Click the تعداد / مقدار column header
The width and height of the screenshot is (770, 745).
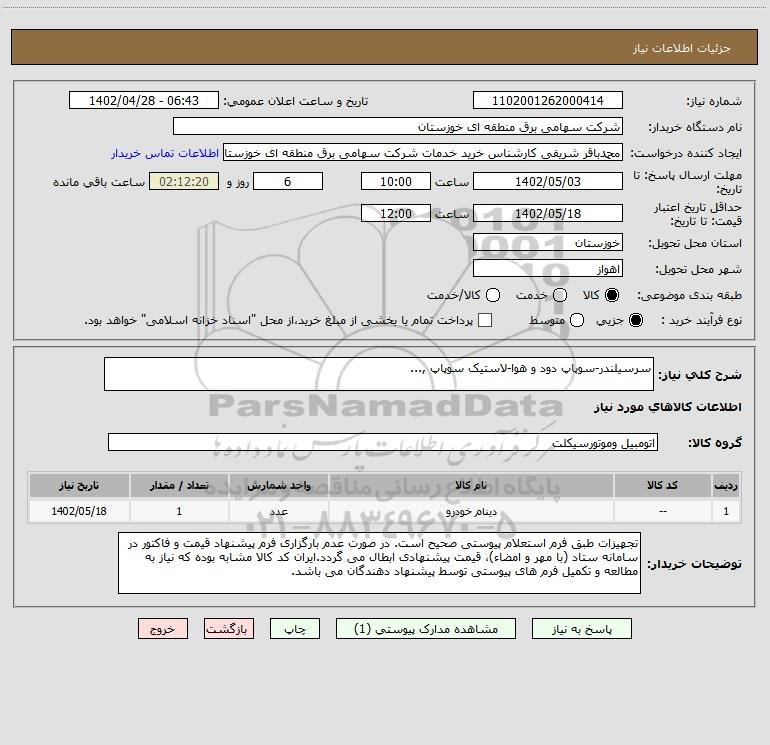coord(179,485)
